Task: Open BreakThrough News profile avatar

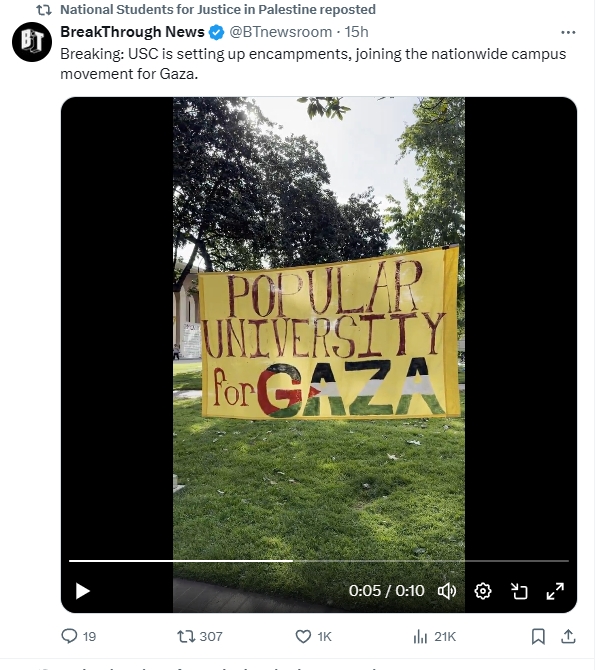Action: 31,43
